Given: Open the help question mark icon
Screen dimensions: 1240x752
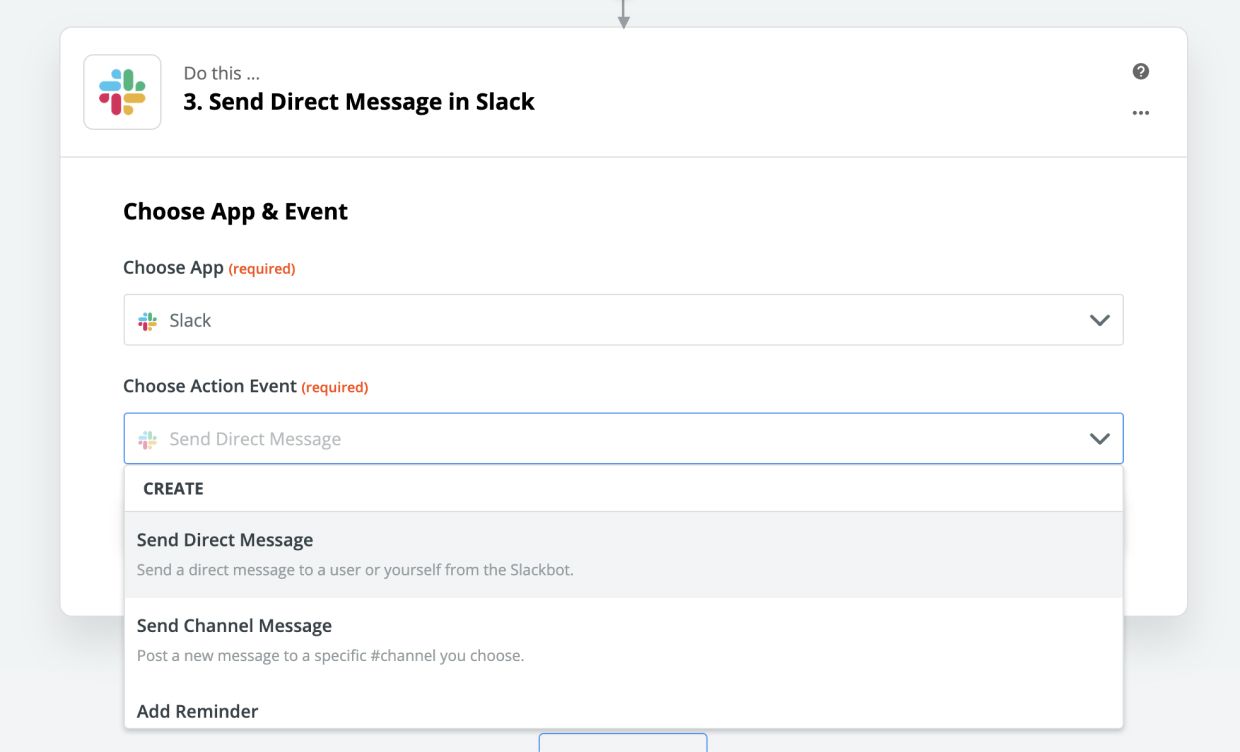Looking at the screenshot, I should [1140, 71].
